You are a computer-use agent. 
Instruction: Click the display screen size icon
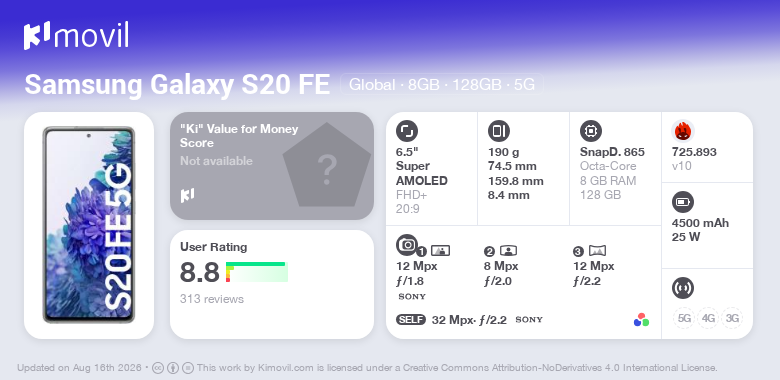[407, 131]
